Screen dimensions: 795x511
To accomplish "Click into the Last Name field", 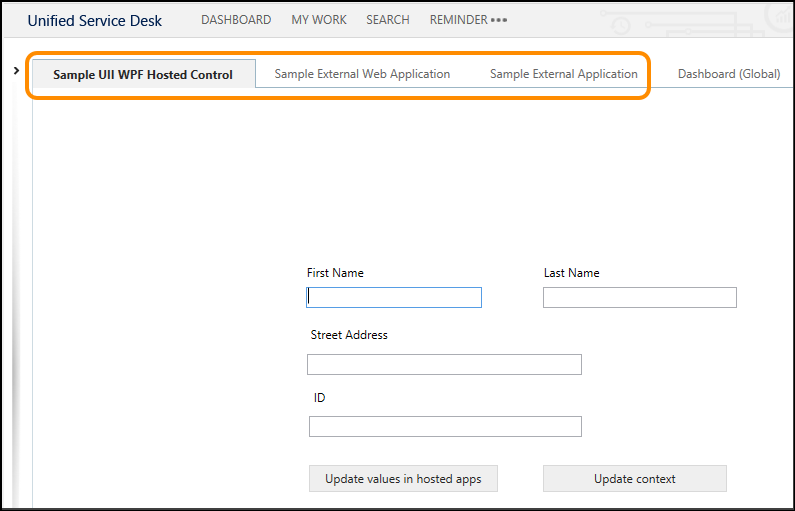I will pyautogui.click(x=640, y=298).
